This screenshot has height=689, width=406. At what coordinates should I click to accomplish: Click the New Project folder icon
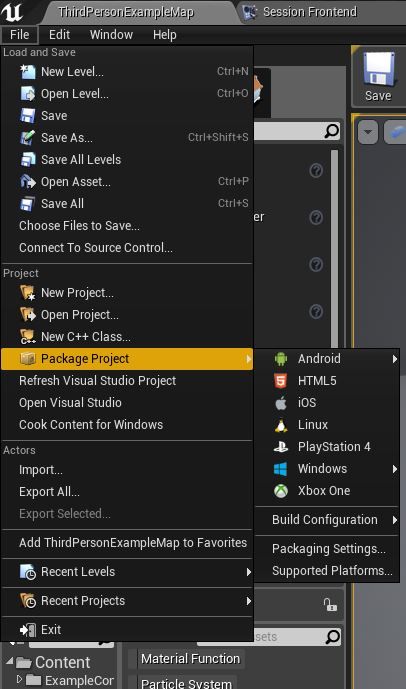[x=28, y=293]
